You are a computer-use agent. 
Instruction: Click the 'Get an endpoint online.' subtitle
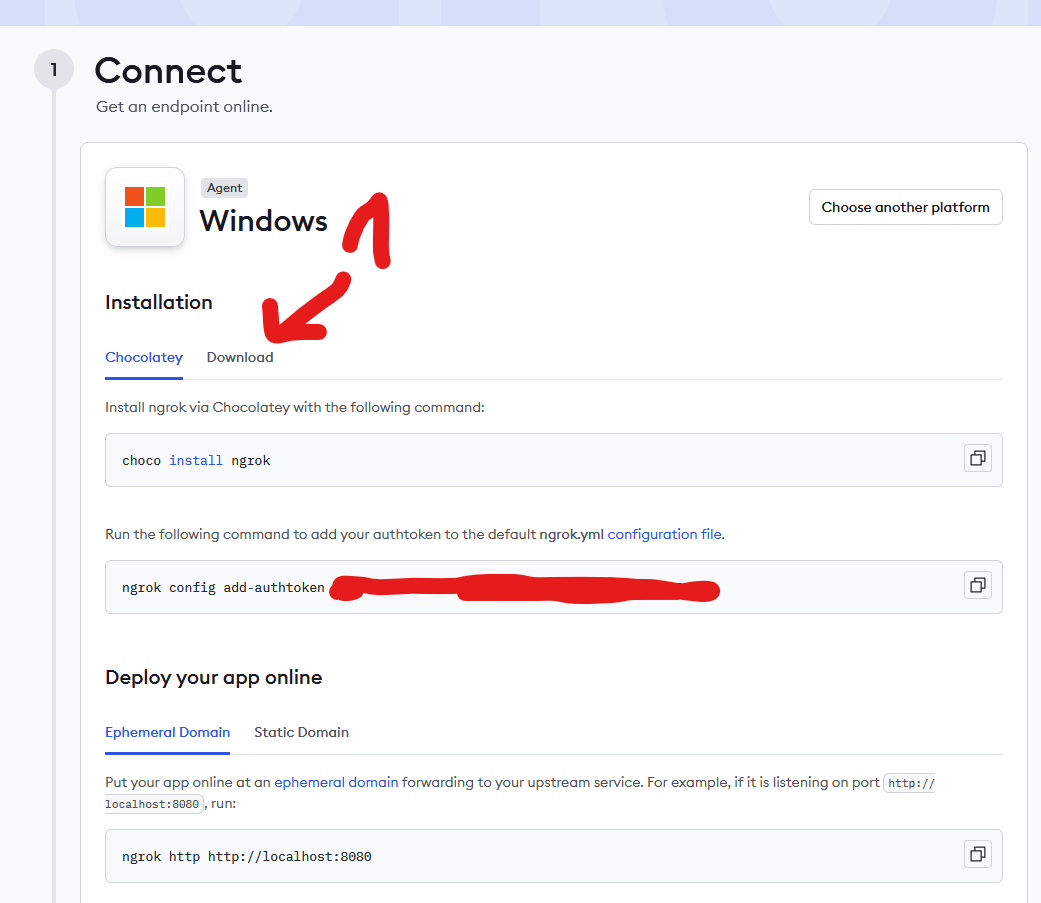click(x=185, y=106)
